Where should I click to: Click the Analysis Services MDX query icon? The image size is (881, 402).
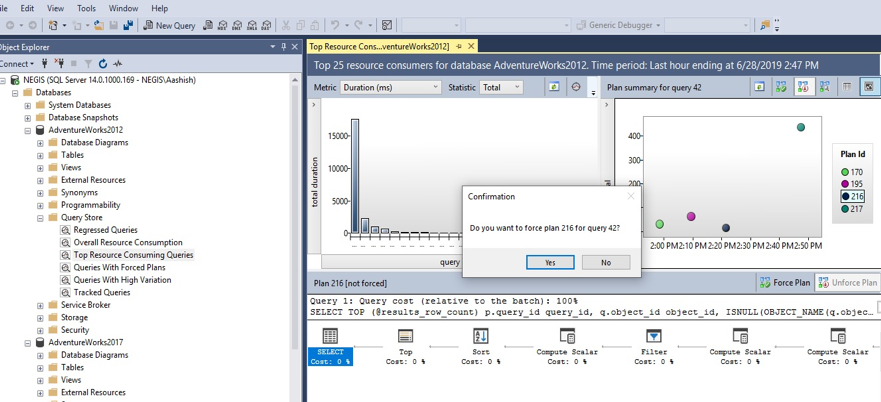(x=222, y=25)
